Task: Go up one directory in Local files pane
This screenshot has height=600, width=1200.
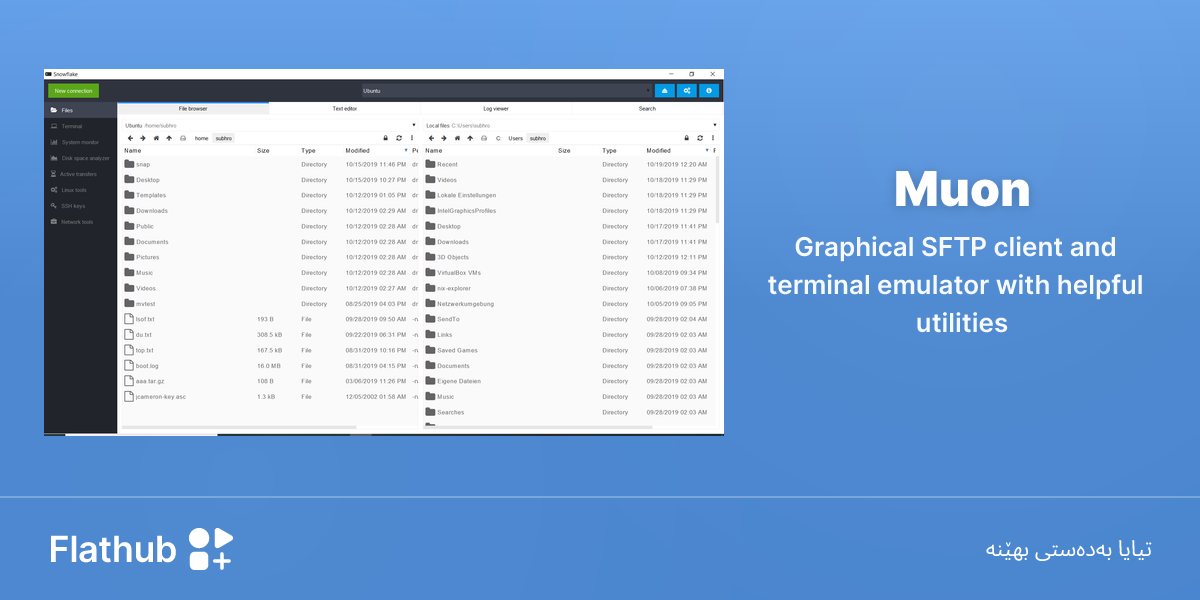Action: point(470,138)
